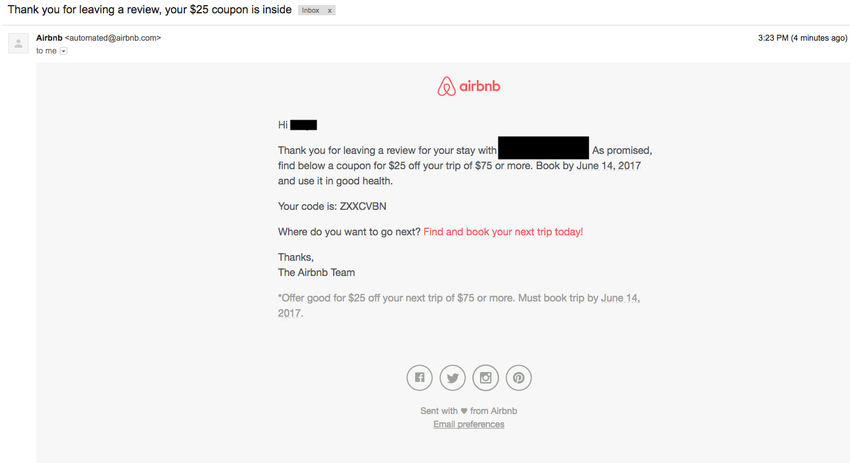
Task: Click the offer terms fine print paragraph
Action: 459,306
